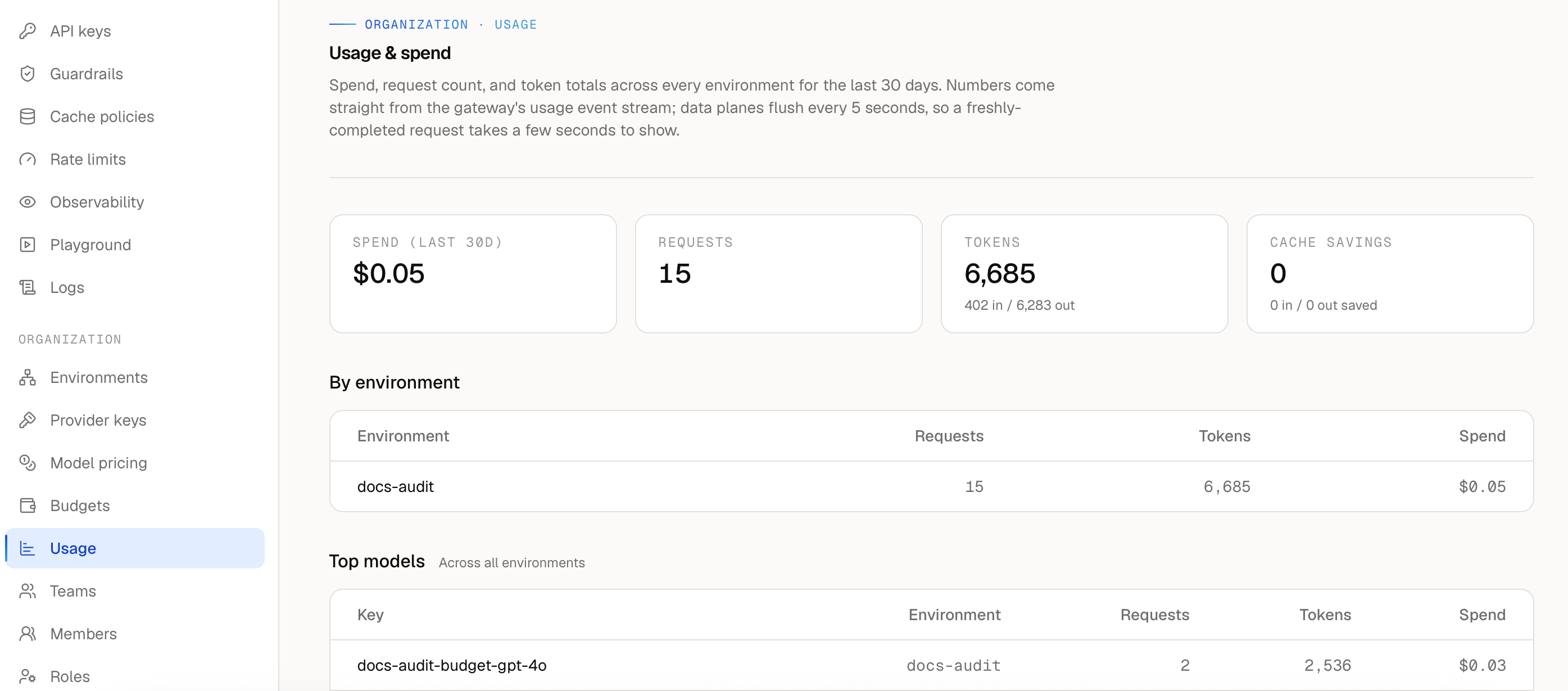Click the 'Usage & spend' heading
The height and width of the screenshot is (691, 1568).
(389, 53)
